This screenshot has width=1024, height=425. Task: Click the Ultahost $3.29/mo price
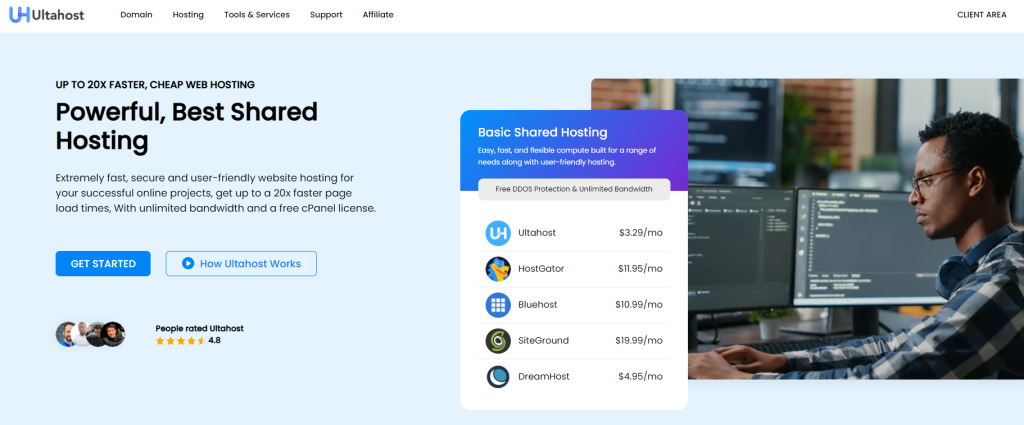pyautogui.click(x=641, y=232)
